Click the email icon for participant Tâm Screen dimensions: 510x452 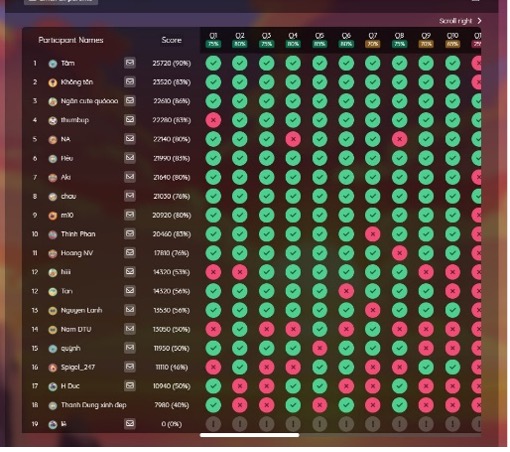[x=130, y=63]
